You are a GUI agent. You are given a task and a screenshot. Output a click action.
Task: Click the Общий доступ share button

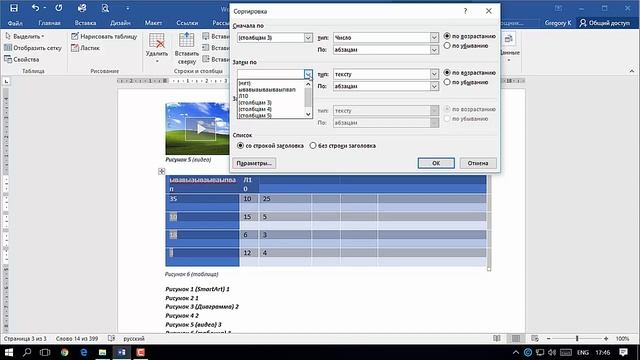pyautogui.click(x=604, y=23)
